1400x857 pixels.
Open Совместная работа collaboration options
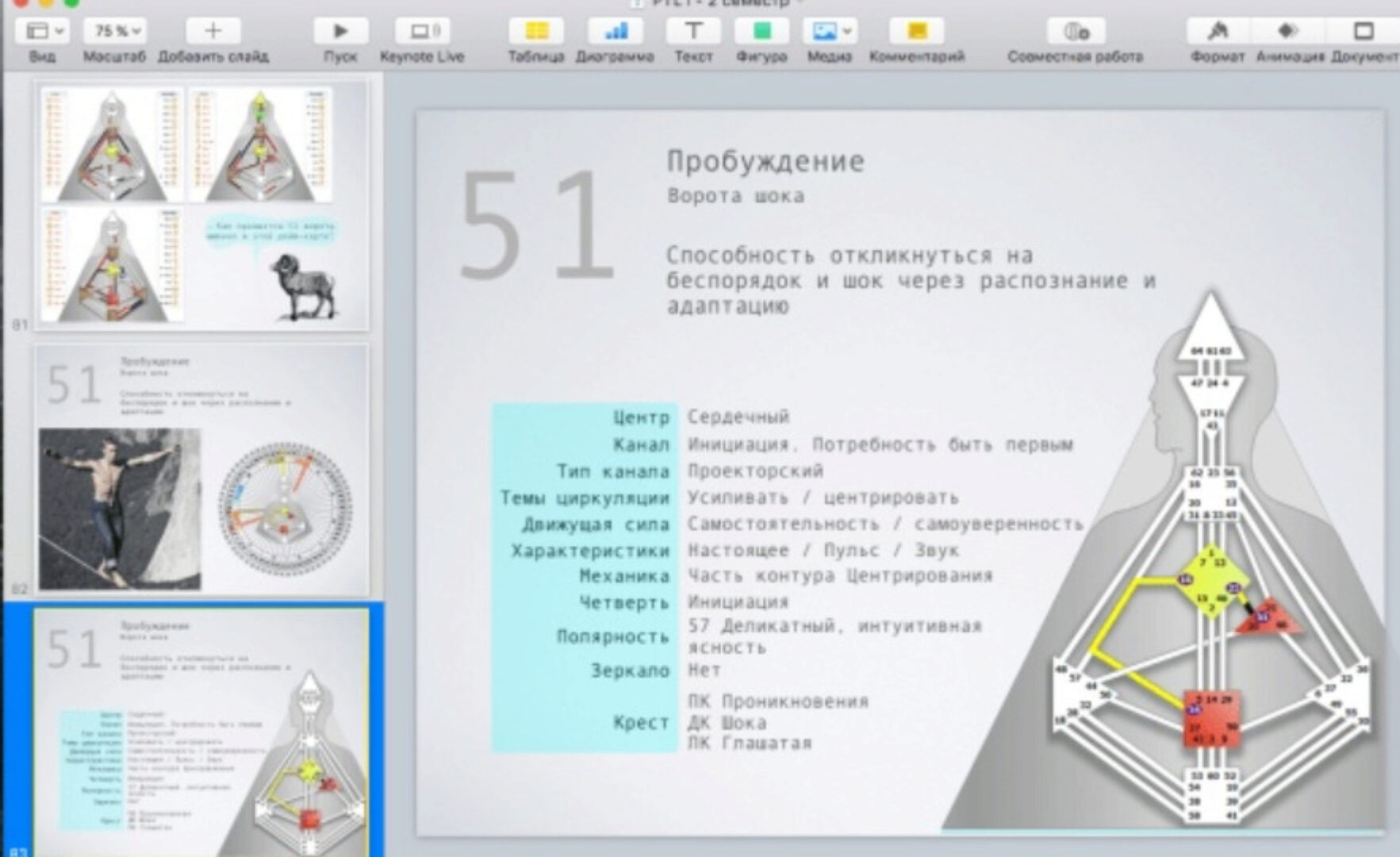[x=1076, y=33]
